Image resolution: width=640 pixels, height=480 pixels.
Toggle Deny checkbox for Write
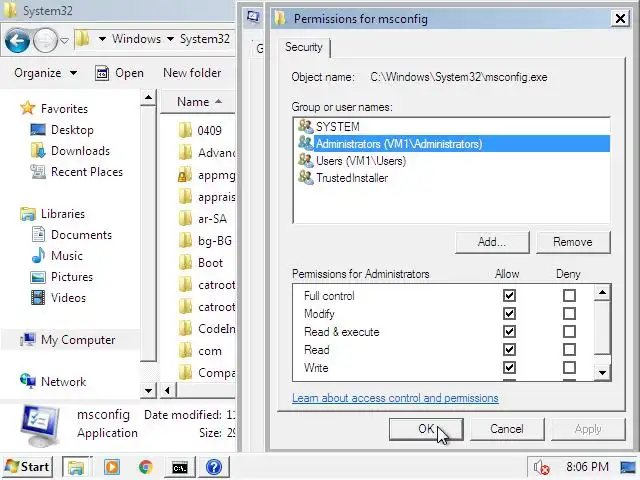tap(569, 367)
